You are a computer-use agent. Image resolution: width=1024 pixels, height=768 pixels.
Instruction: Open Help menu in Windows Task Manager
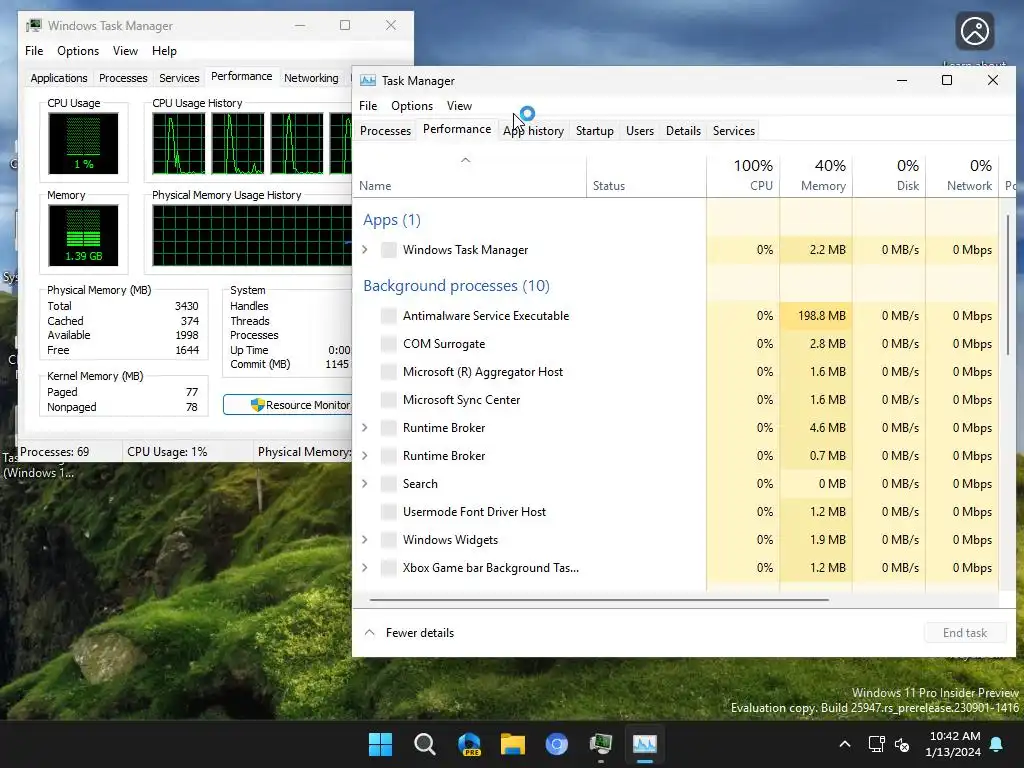164,51
